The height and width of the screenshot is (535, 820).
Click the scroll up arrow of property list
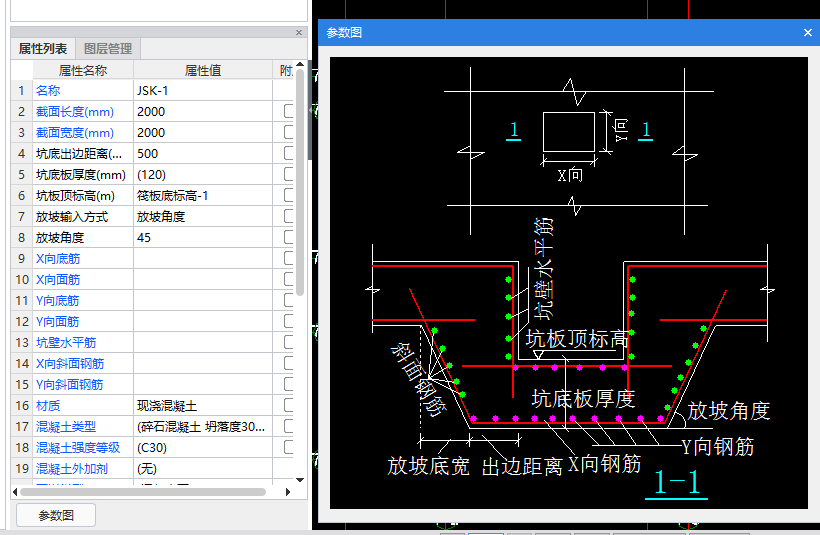(x=300, y=64)
